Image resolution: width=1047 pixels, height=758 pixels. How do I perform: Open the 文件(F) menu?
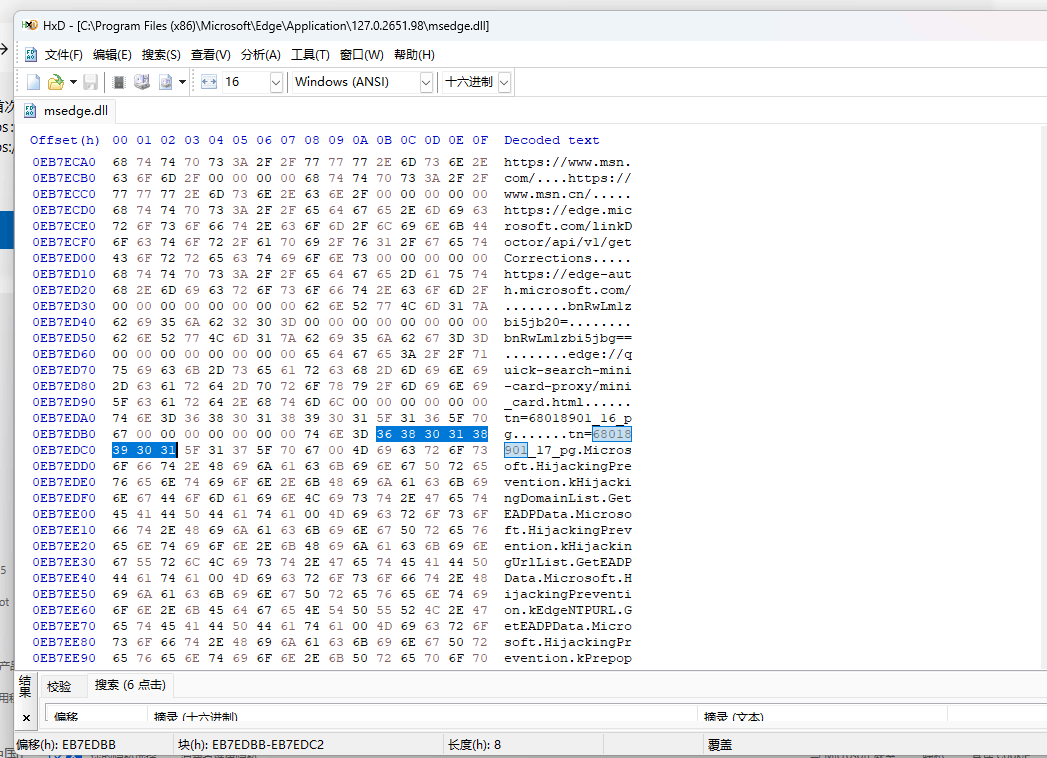(63, 55)
